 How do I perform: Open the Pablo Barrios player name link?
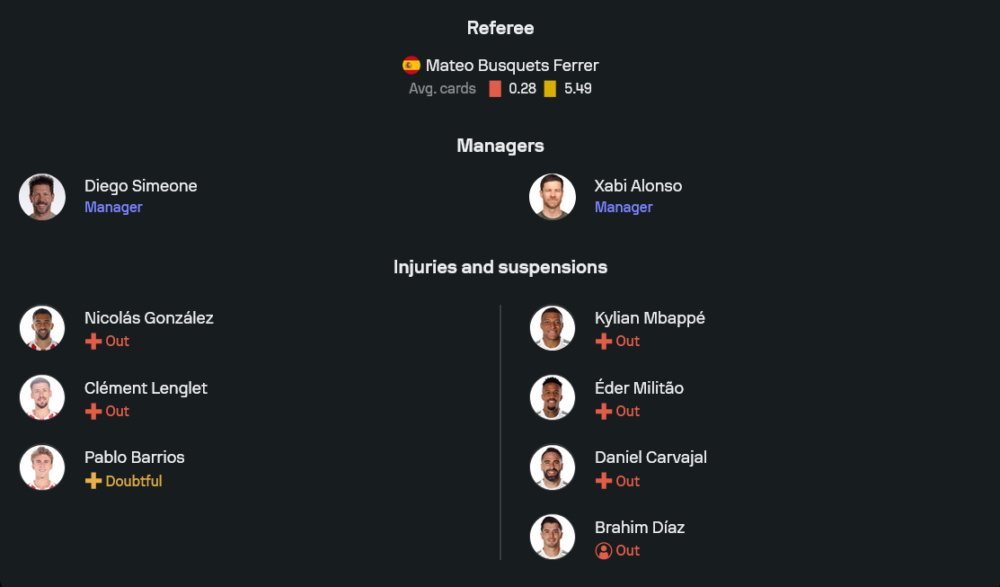coord(134,458)
